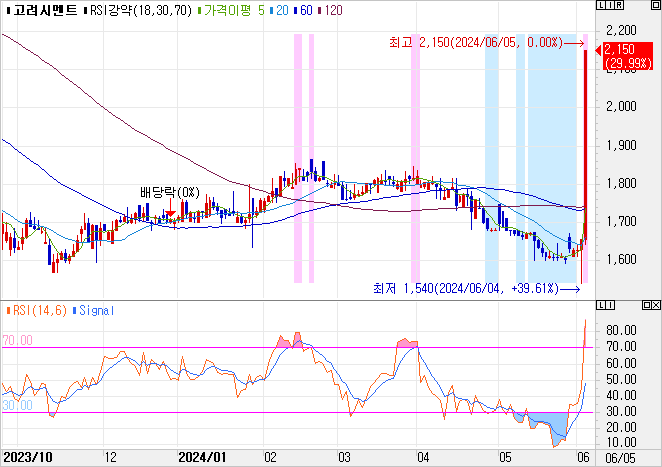This screenshot has height=467, width=662.
Task: Click the I button in price panel
Action: coord(610,5)
